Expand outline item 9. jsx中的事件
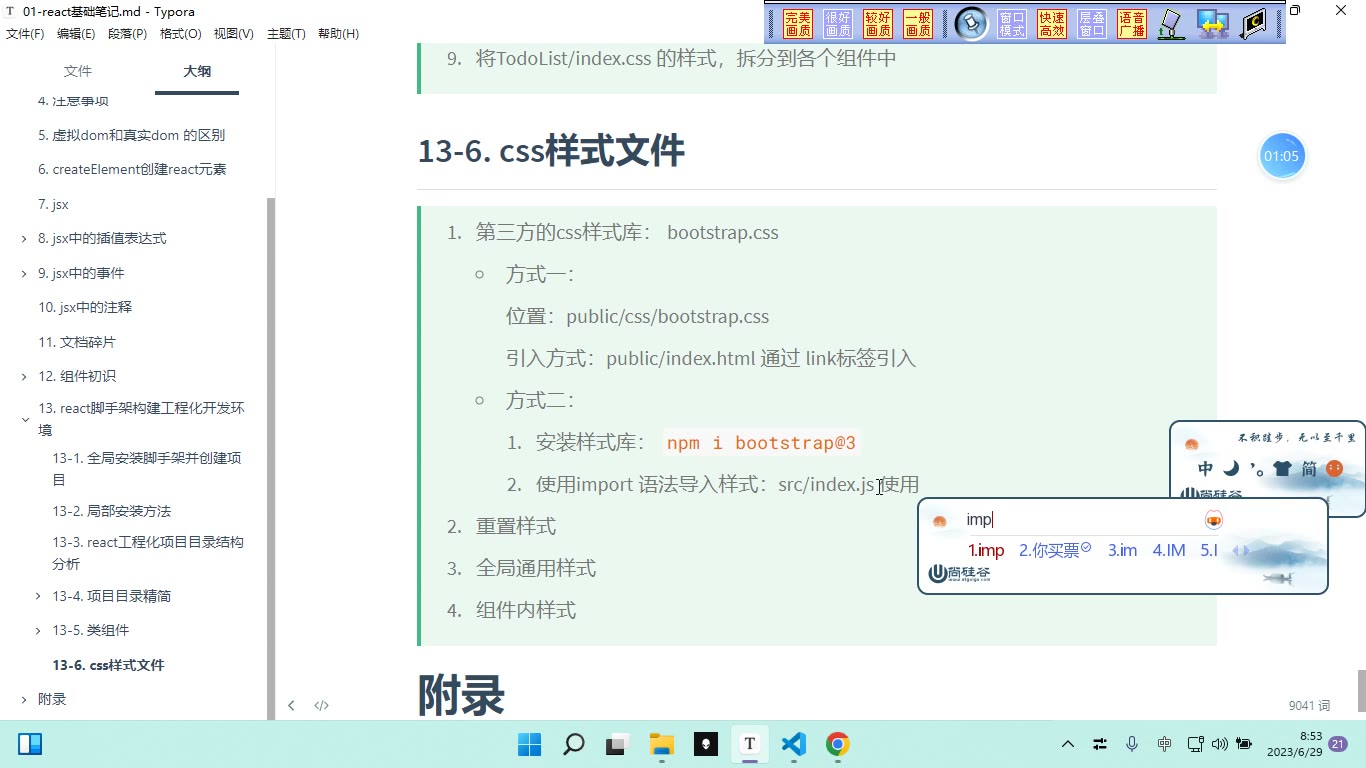This screenshot has width=1366, height=768. [24, 273]
